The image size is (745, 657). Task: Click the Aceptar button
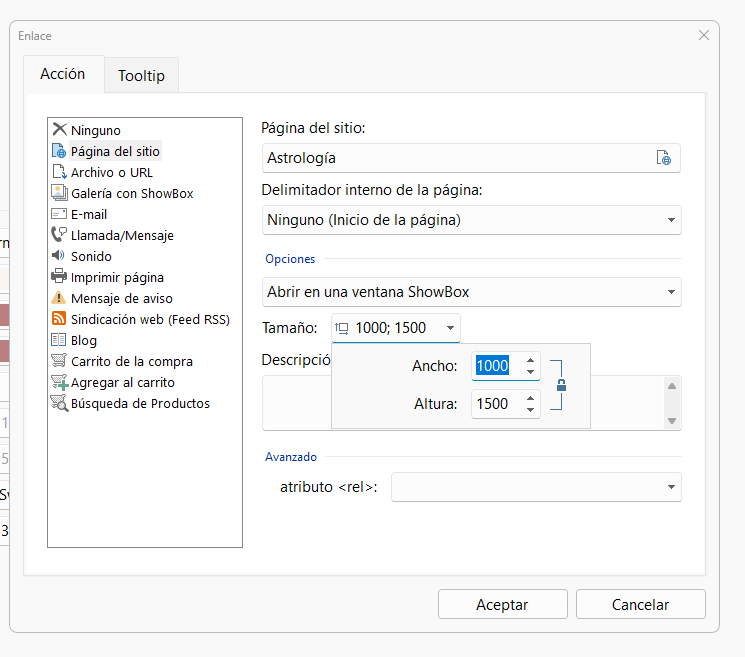pyautogui.click(x=502, y=604)
